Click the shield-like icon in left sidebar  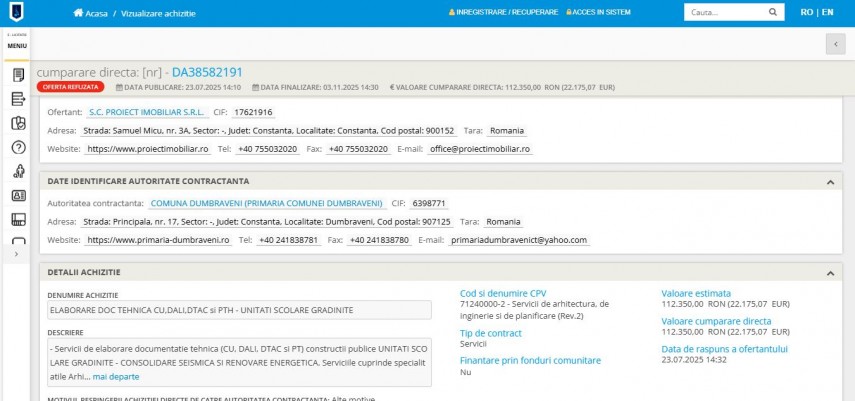coord(18,123)
